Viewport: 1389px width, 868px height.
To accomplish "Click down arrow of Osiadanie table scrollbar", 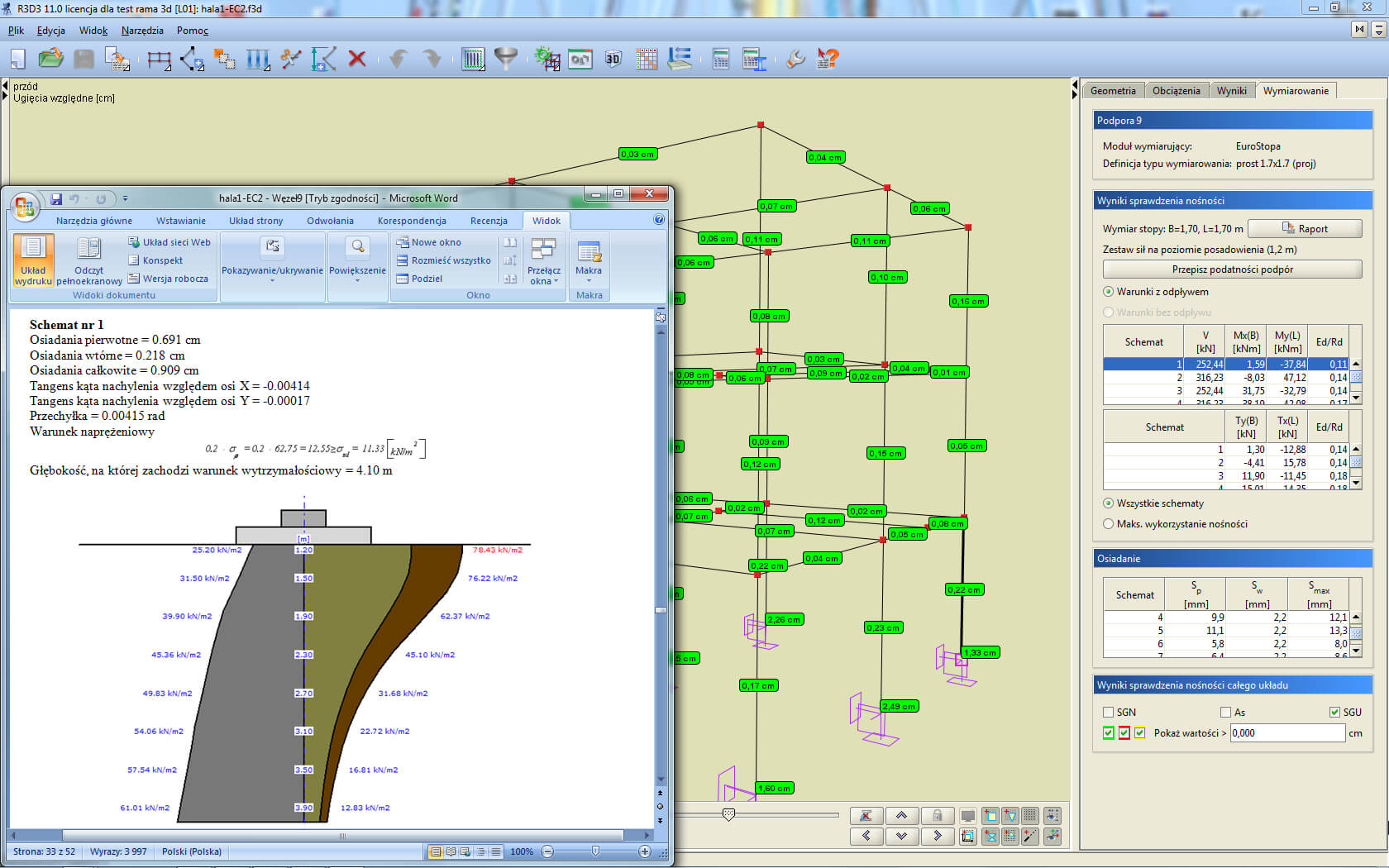I will coord(1356,651).
